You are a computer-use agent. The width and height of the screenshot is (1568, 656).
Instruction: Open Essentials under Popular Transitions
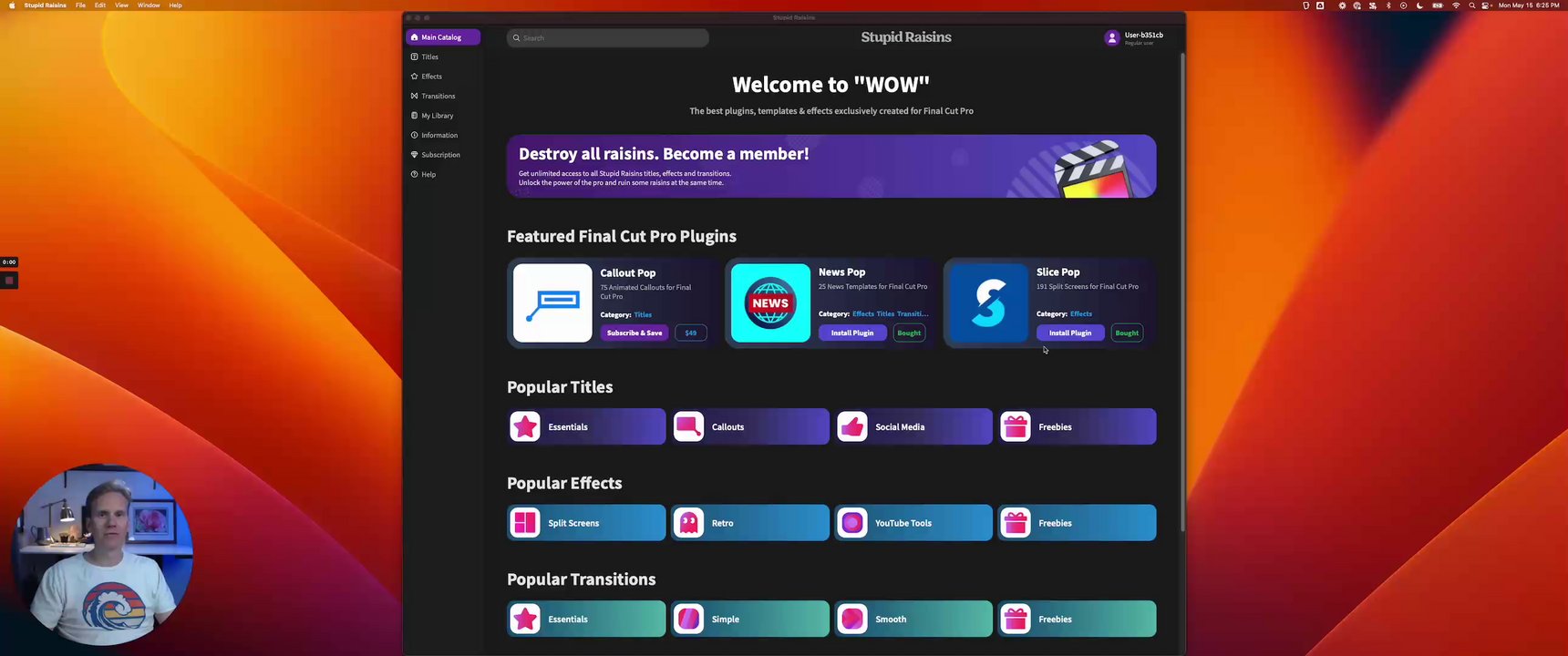(x=586, y=619)
